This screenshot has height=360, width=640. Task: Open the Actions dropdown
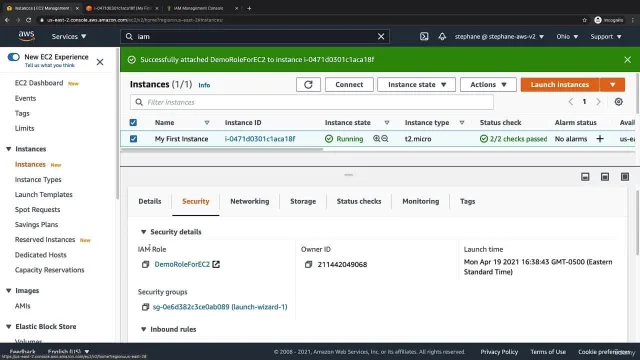click(x=488, y=84)
